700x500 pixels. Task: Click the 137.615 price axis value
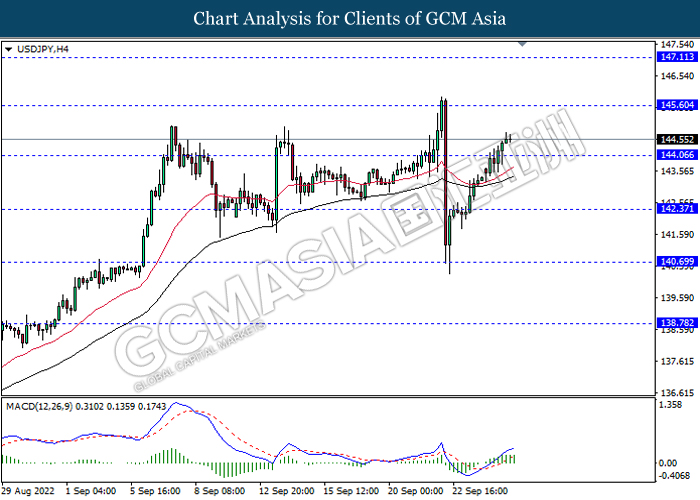coord(678,361)
